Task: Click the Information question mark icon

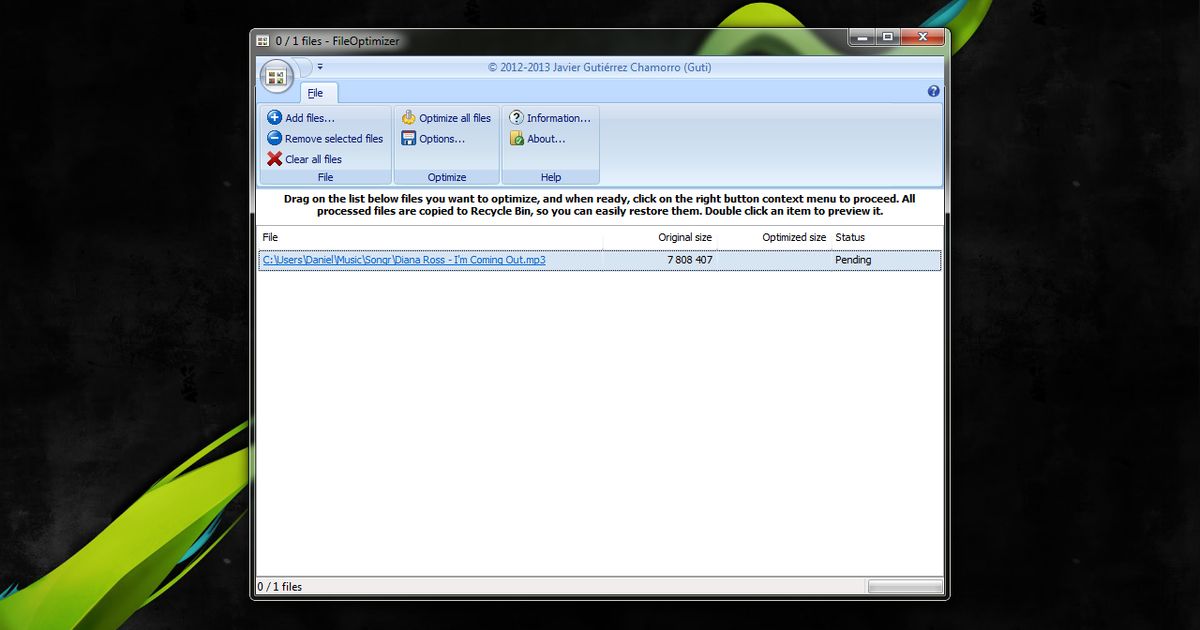Action: pyautogui.click(x=515, y=117)
